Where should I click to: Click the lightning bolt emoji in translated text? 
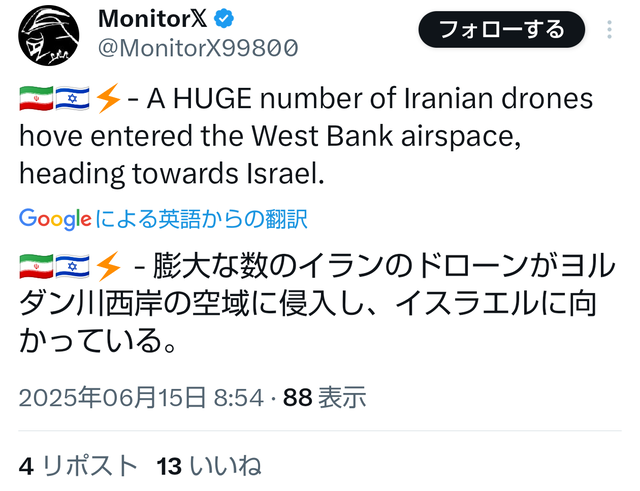coord(108,266)
